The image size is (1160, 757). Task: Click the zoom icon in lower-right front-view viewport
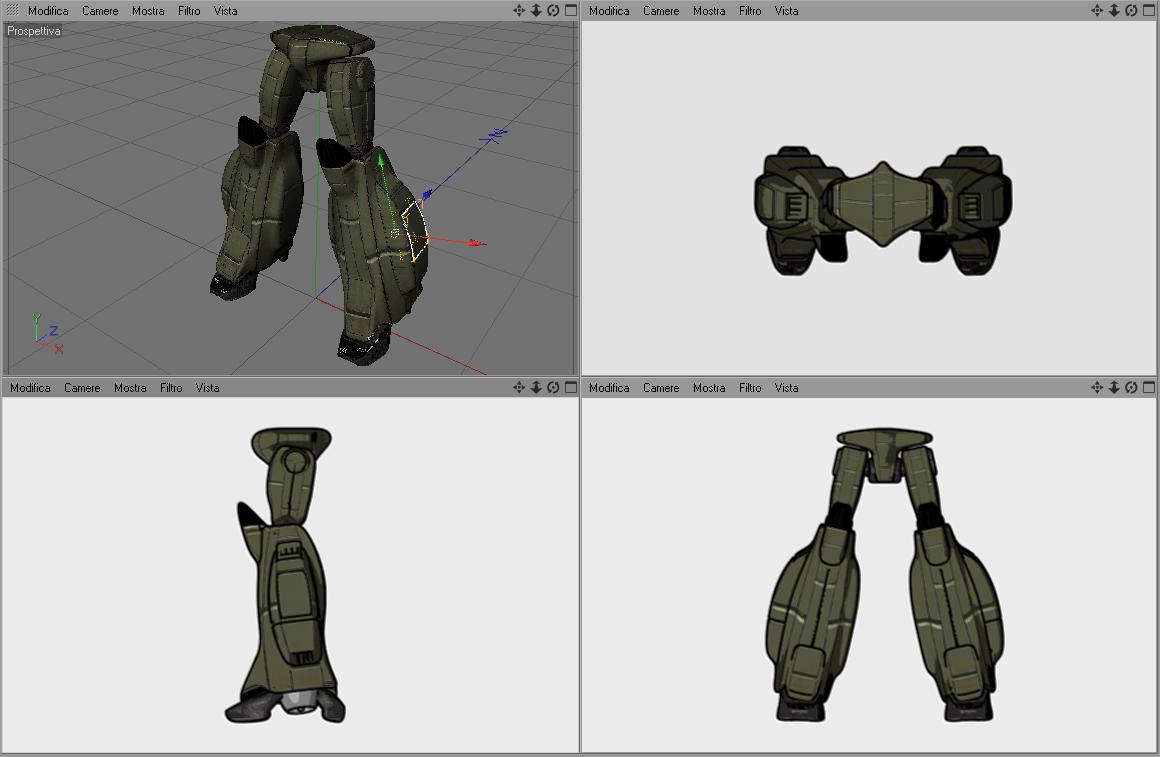(x=1114, y=387)
